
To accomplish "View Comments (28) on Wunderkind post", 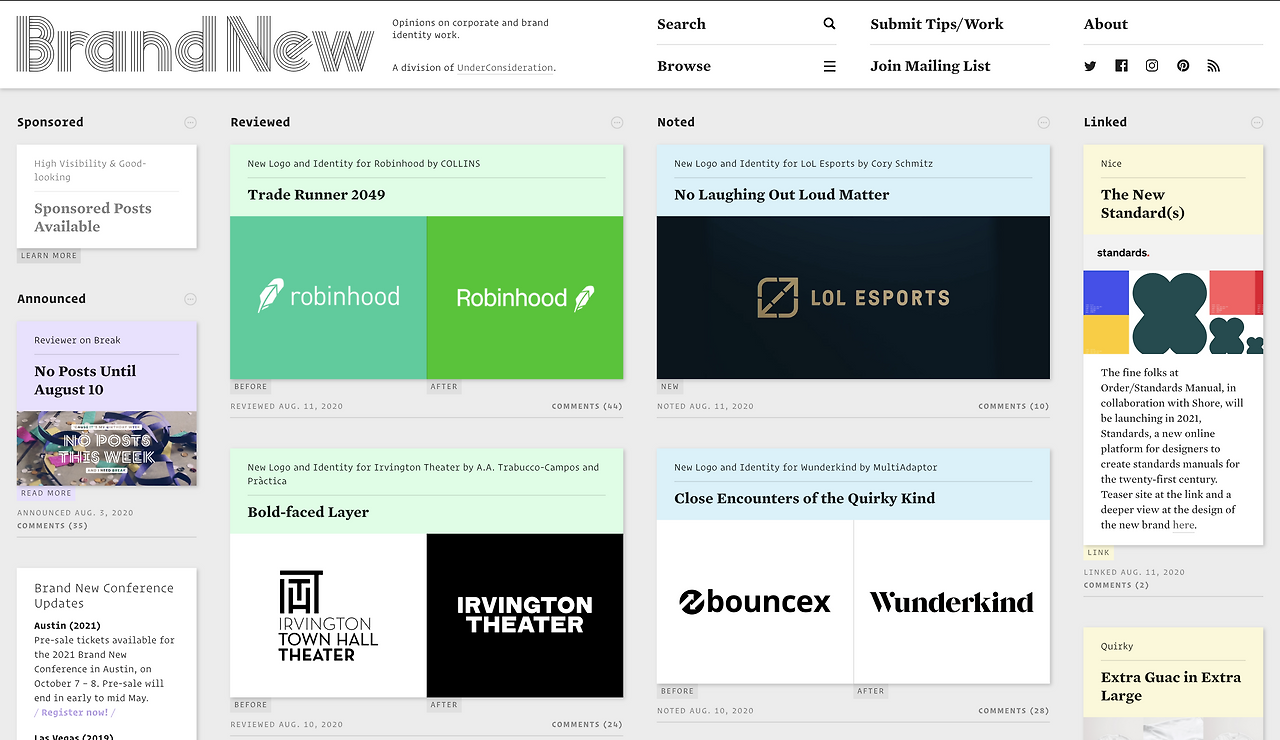I will 1014,711.
